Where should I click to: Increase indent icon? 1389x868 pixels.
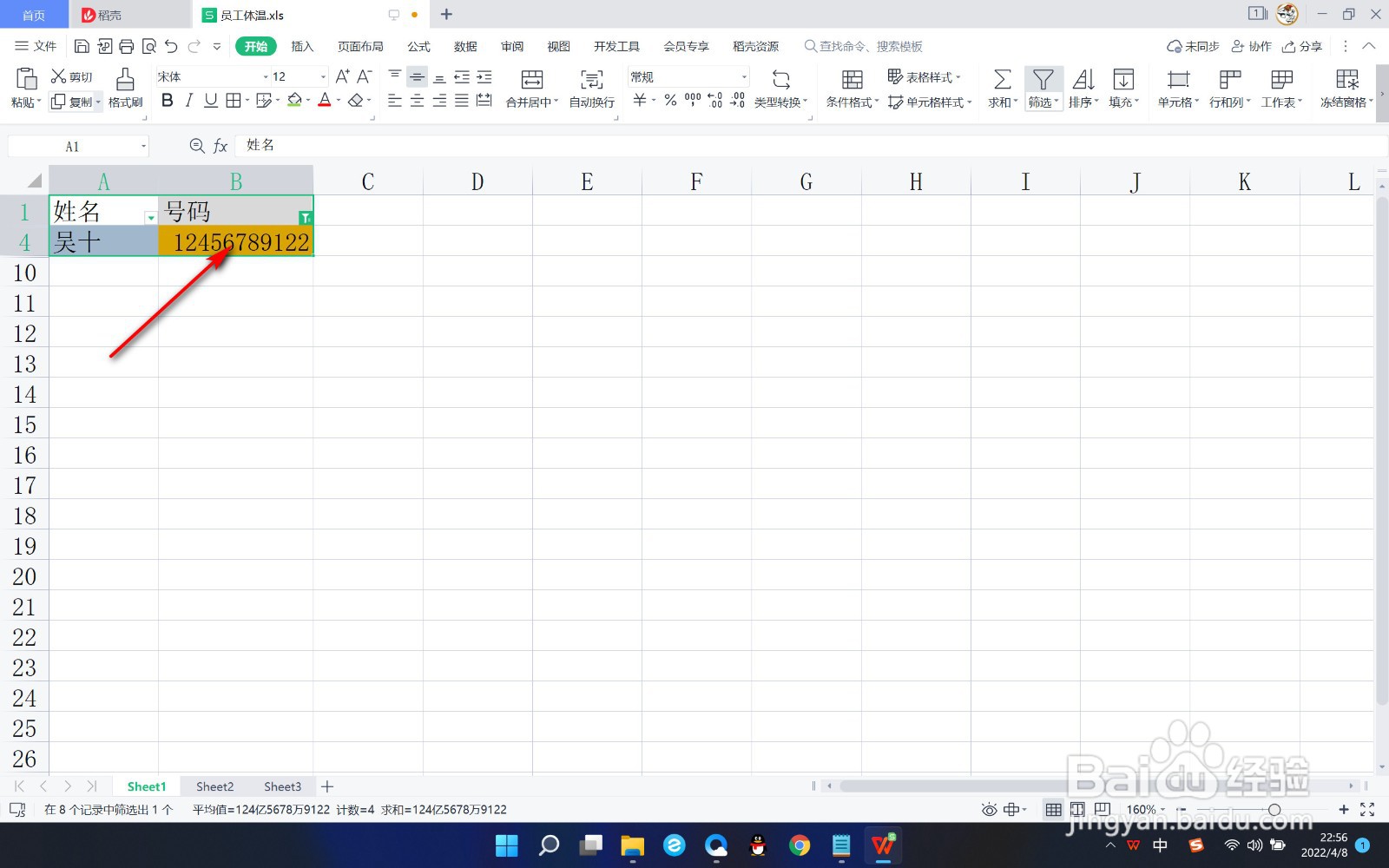pos(484,76)
